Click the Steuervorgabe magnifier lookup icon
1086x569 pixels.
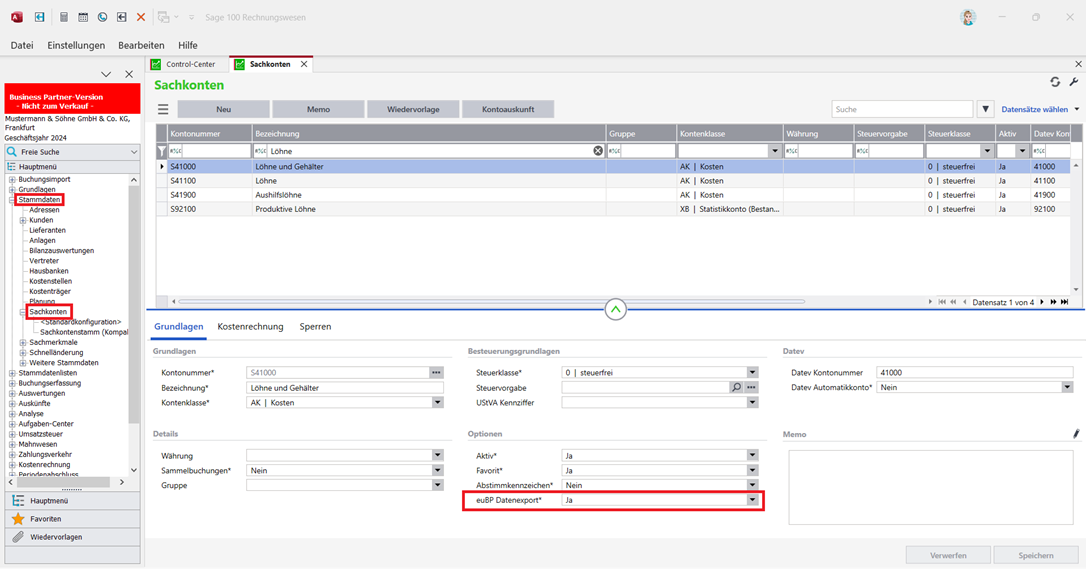(737, 388)
